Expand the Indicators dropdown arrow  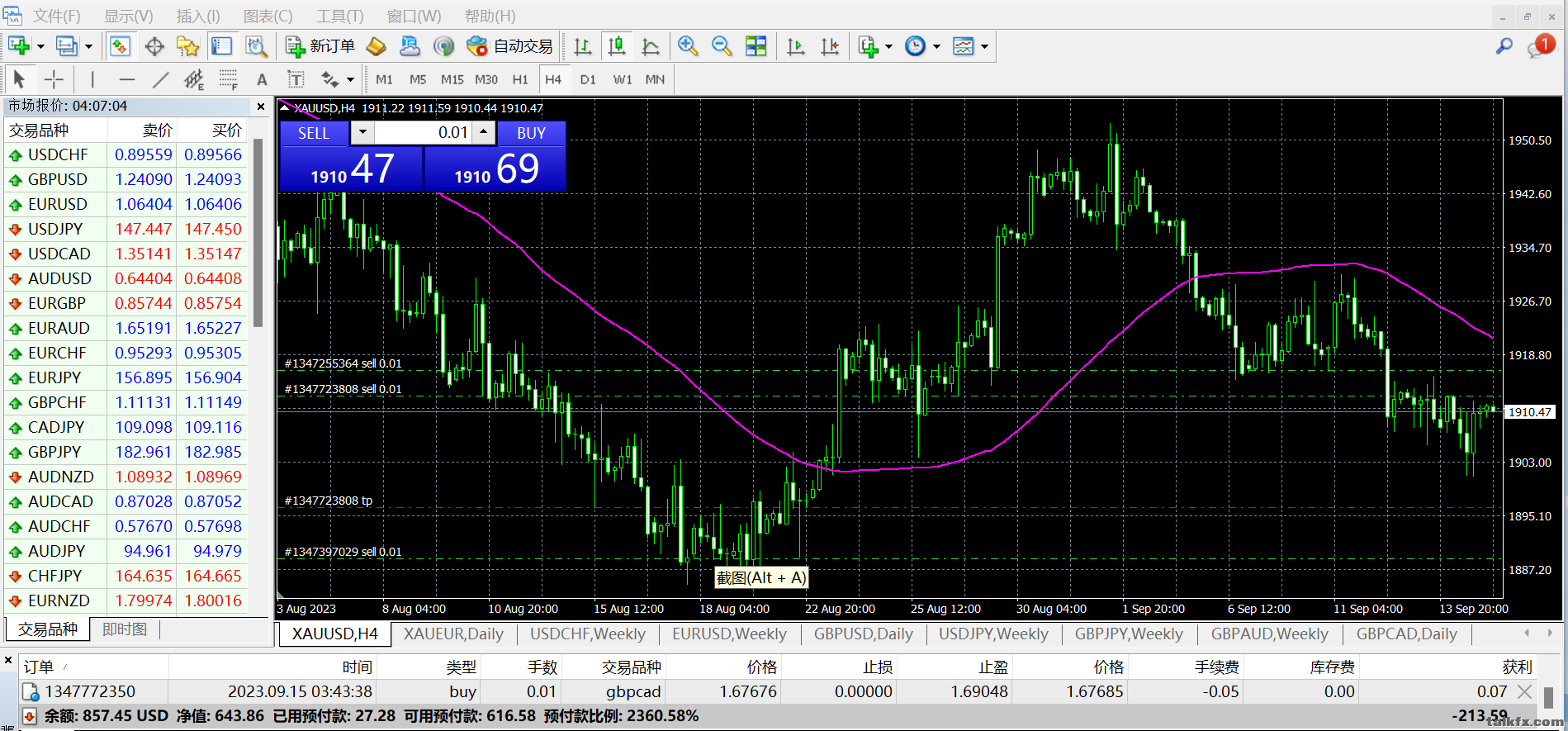[x=888, y=46]
